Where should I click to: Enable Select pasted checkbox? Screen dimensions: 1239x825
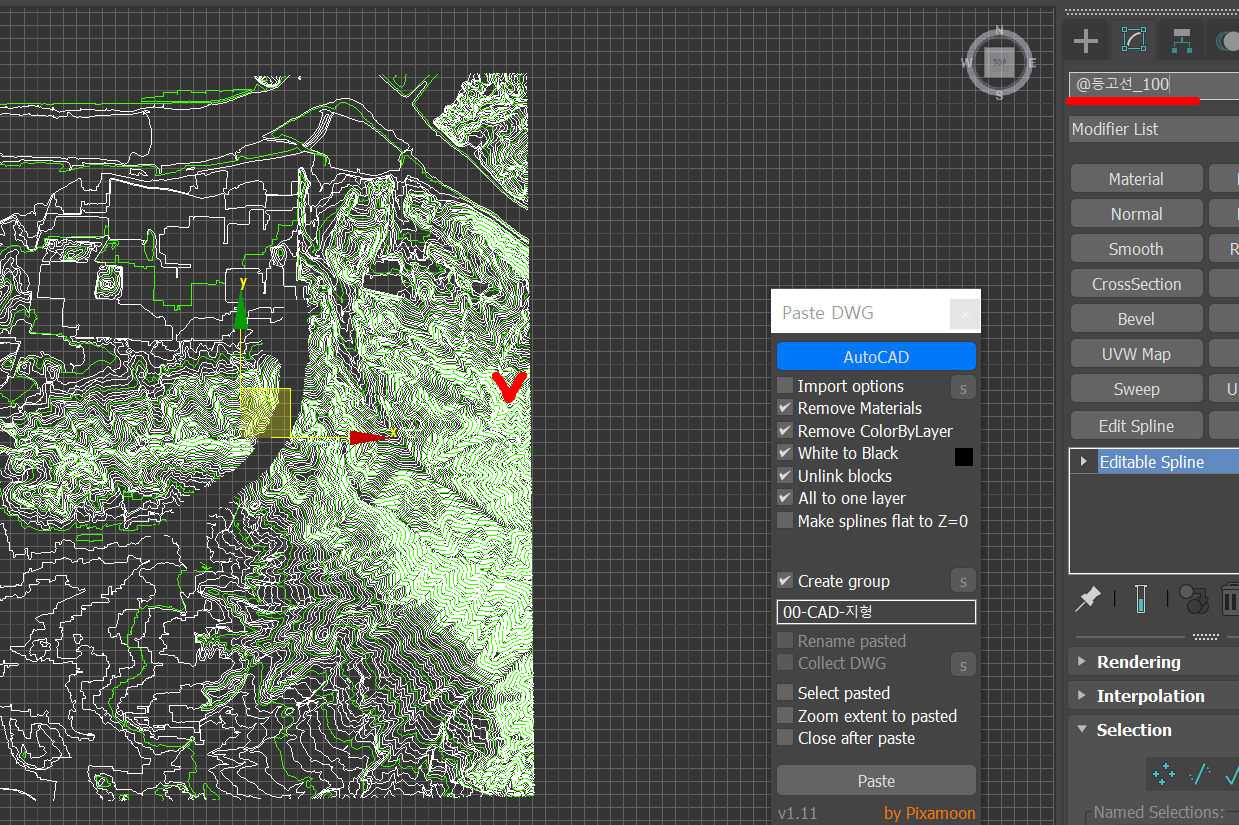coord(785,693)
